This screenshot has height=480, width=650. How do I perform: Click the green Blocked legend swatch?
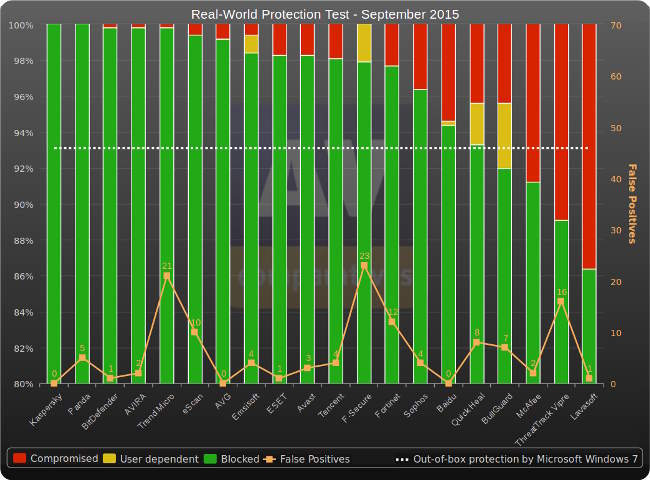tap(210, 459)
